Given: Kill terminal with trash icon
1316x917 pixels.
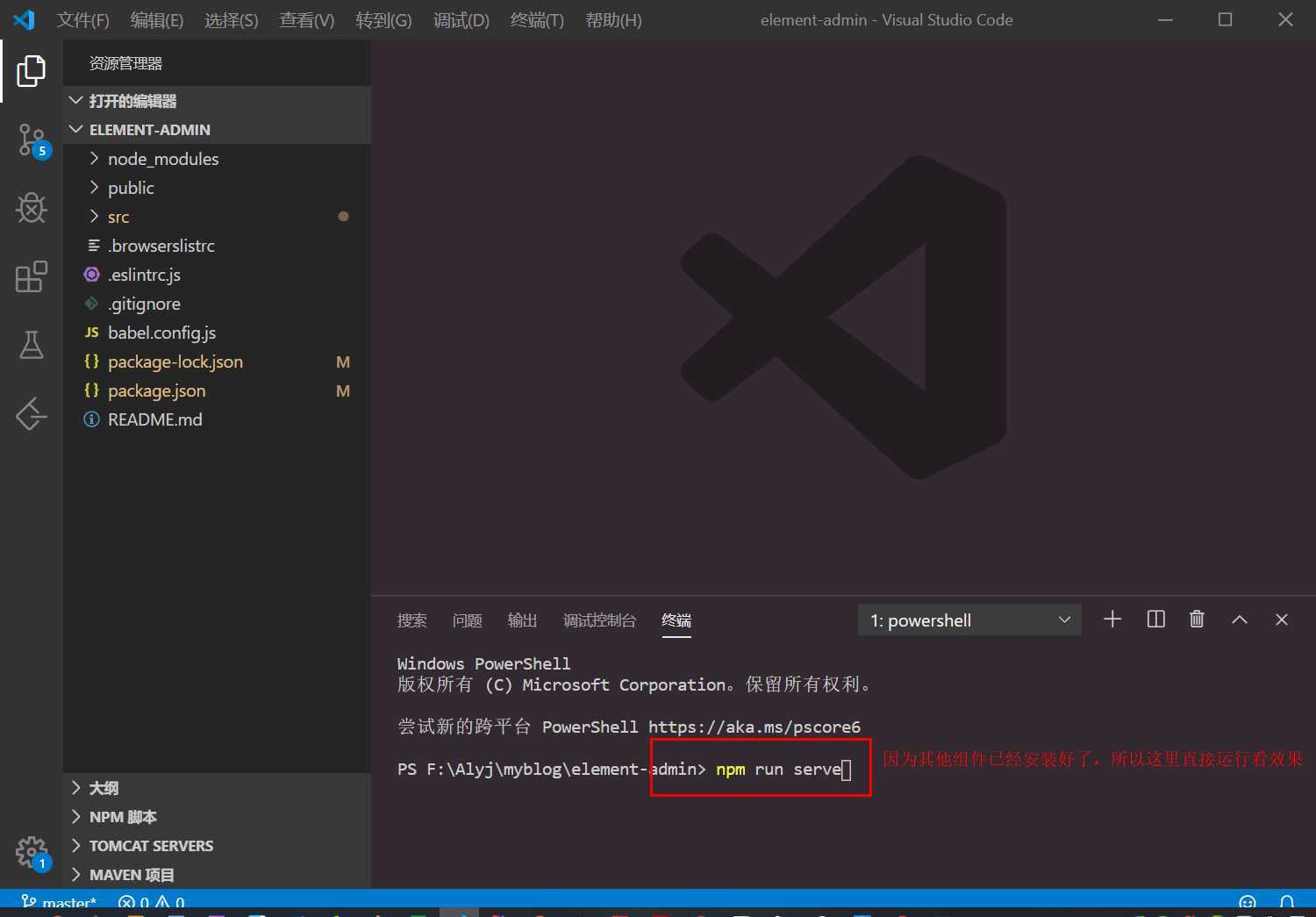Looking at the screenshot, I should 1197,620.
